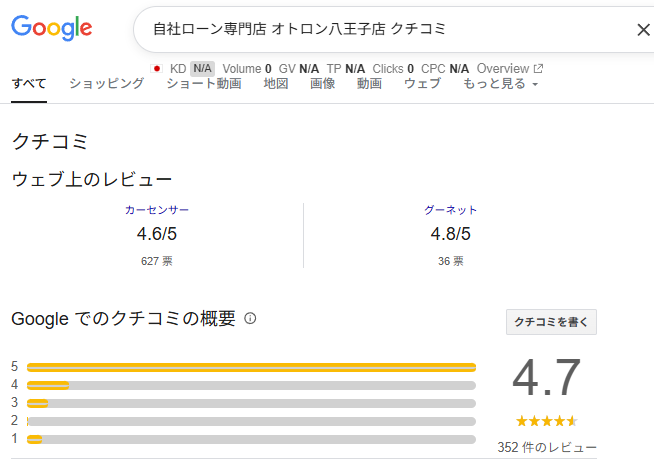
Task: Switch to the ショッピング tab
Action: pyautogui.click(x=107, y=84)
